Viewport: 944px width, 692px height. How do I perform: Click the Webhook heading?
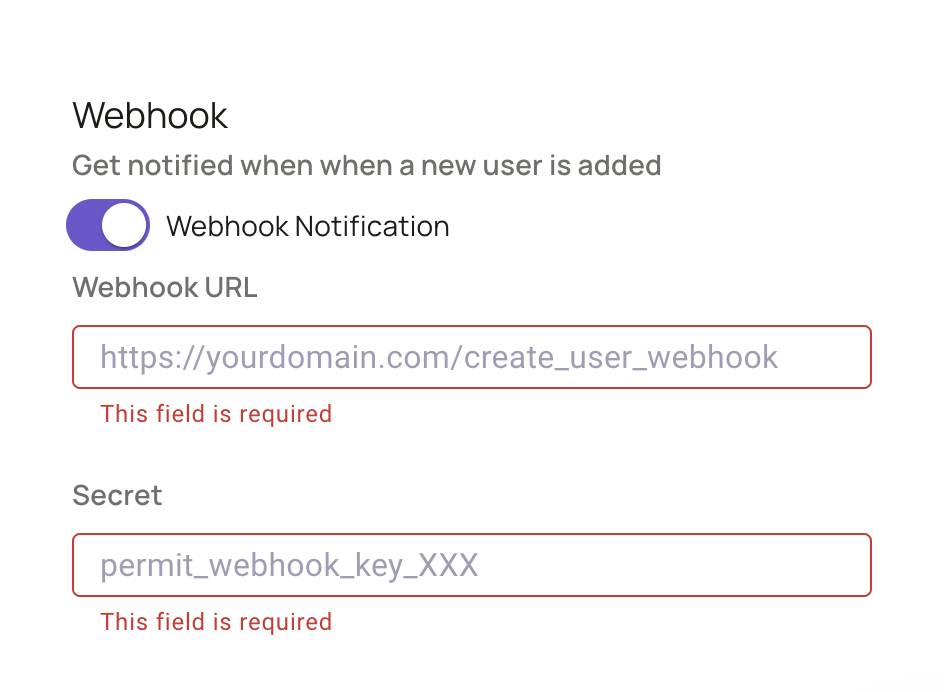point(150,116)
